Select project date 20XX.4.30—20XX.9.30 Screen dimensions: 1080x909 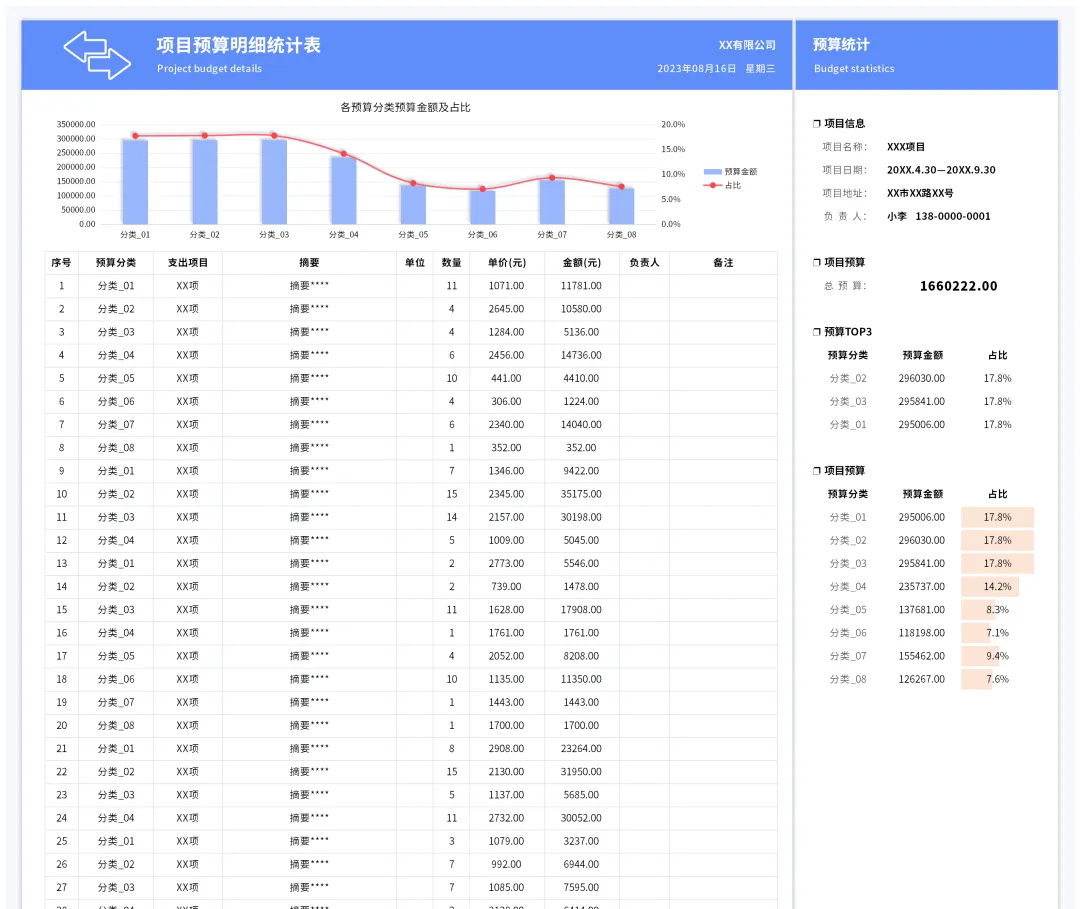pyautogui.click(x=941, y=170)
